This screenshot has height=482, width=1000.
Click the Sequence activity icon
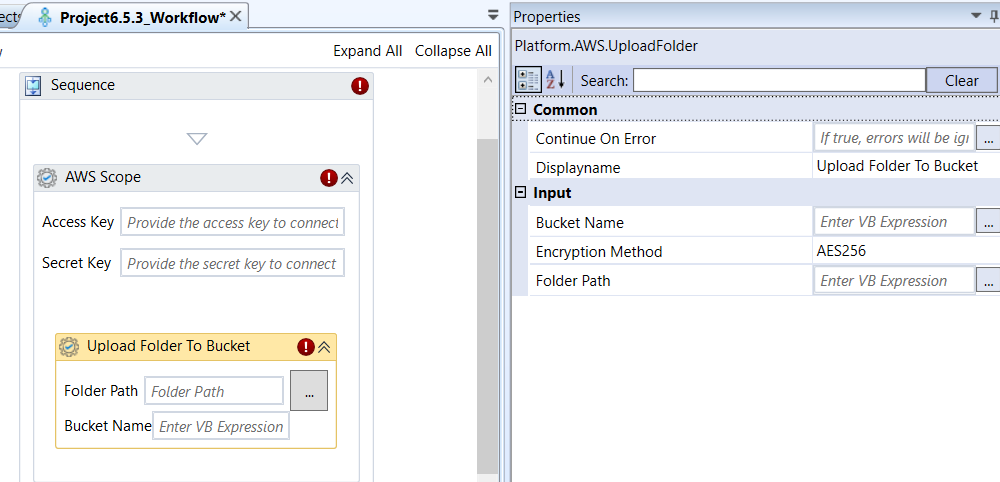(x=33, y=86)
